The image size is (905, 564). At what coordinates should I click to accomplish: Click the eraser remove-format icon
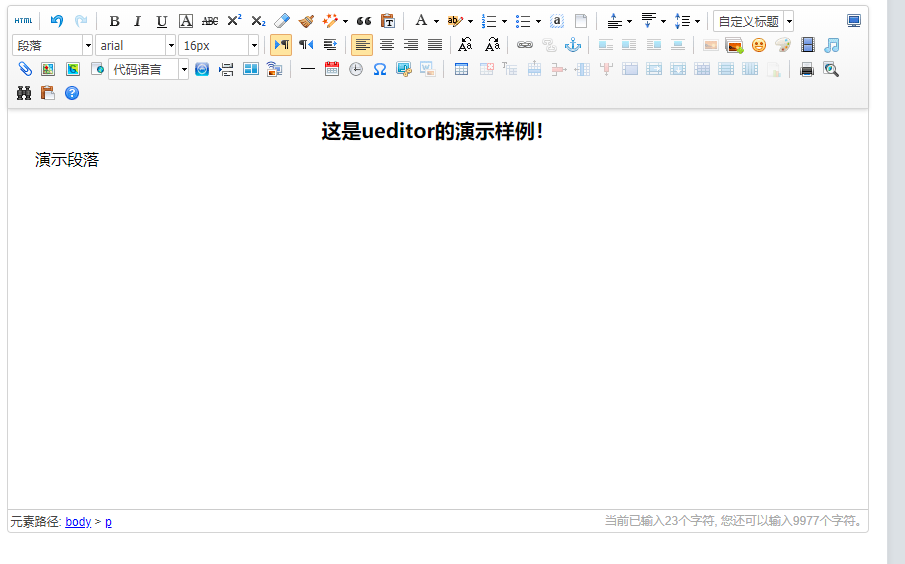(282, 21)
